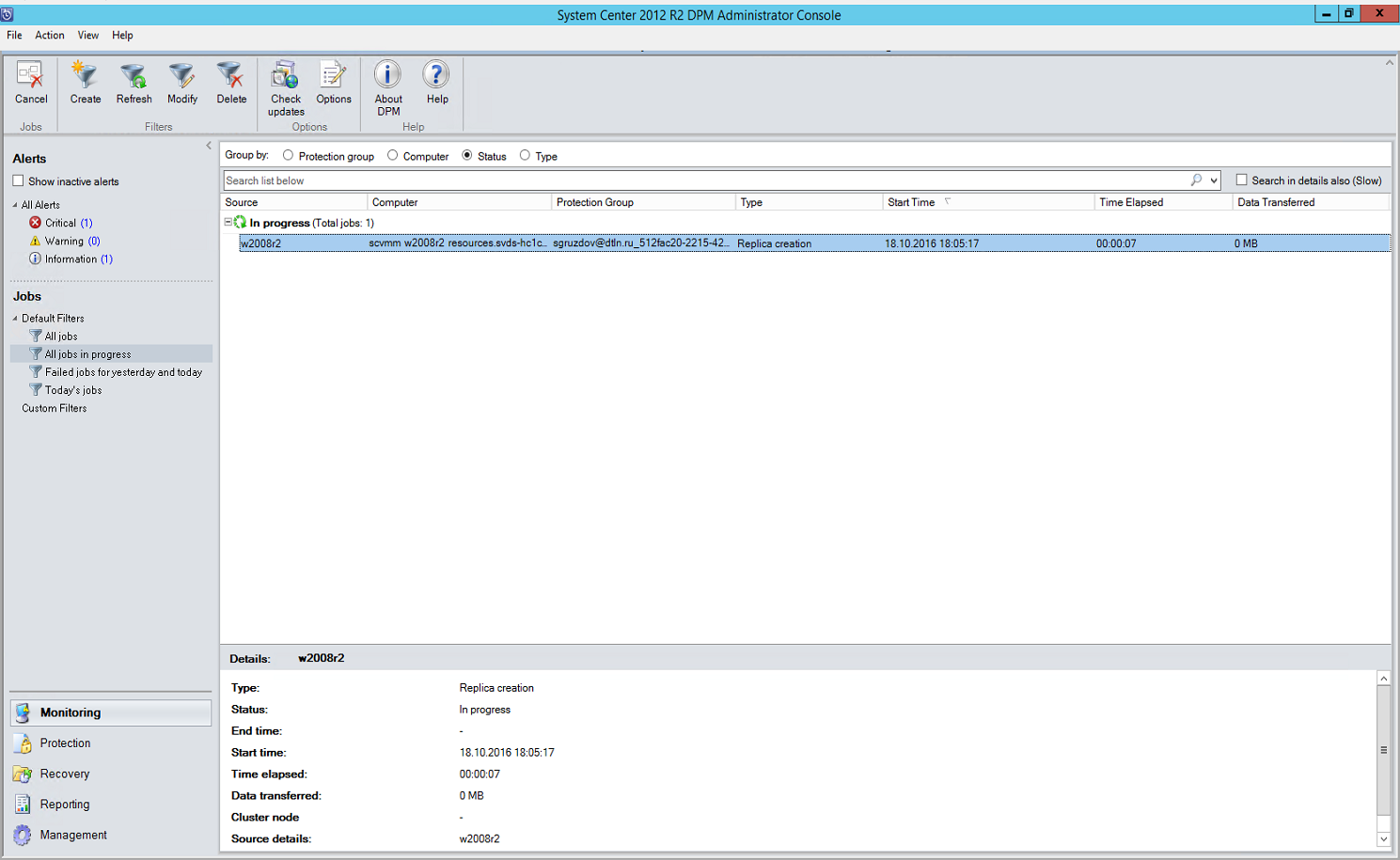Open the About DPM icon

(x=387, y=75)
